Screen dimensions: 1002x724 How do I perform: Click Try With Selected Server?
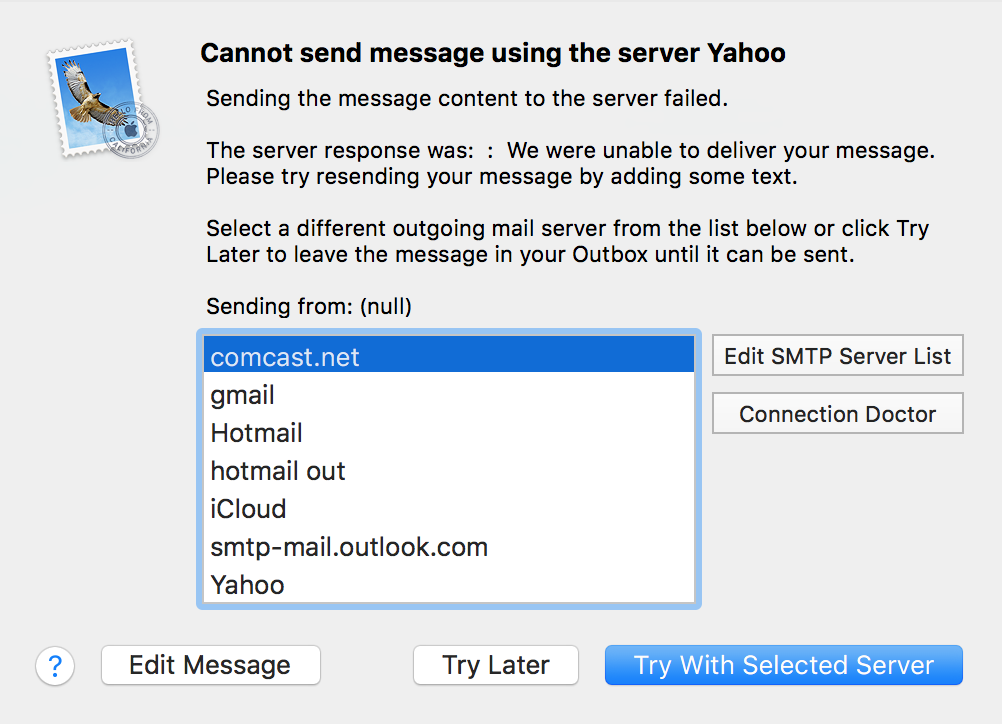pyautogui.click(x=783, y=665)
